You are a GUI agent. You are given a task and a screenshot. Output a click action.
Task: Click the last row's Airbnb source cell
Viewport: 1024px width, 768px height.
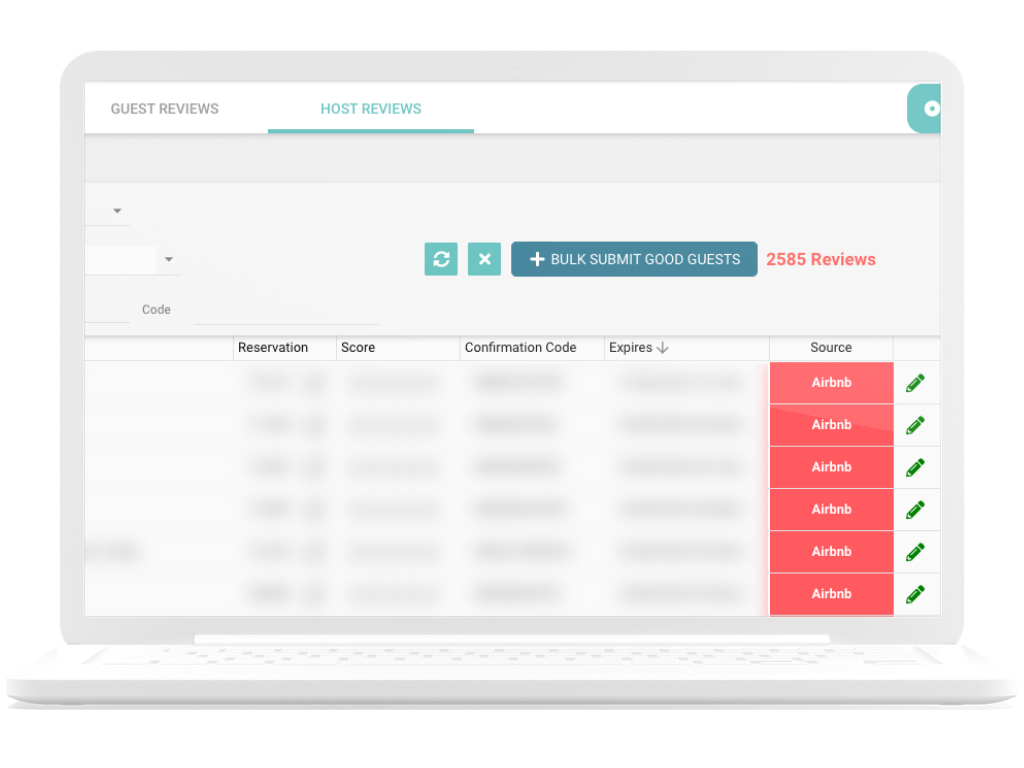click(831, 594)
